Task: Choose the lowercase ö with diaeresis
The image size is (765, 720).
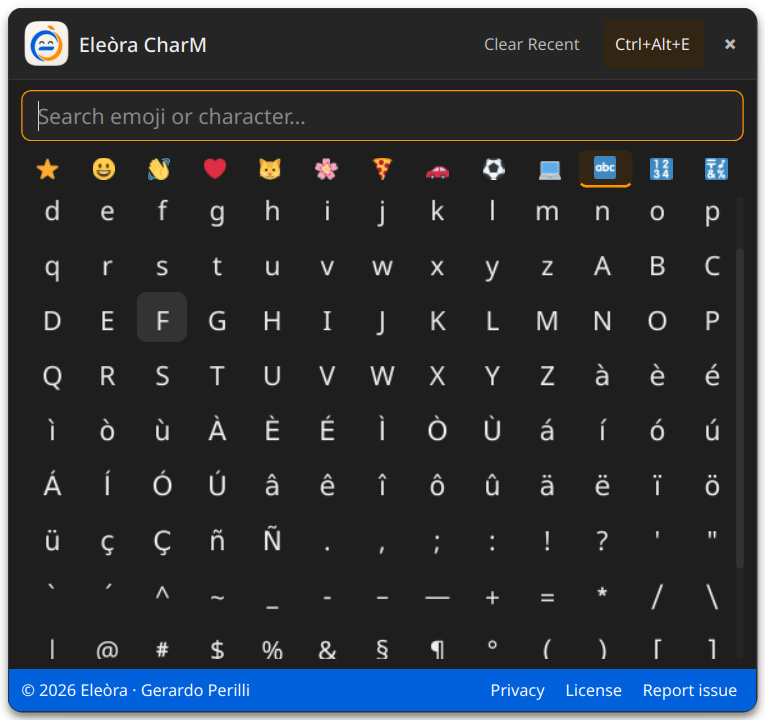Action: click(x=712, y=486)
